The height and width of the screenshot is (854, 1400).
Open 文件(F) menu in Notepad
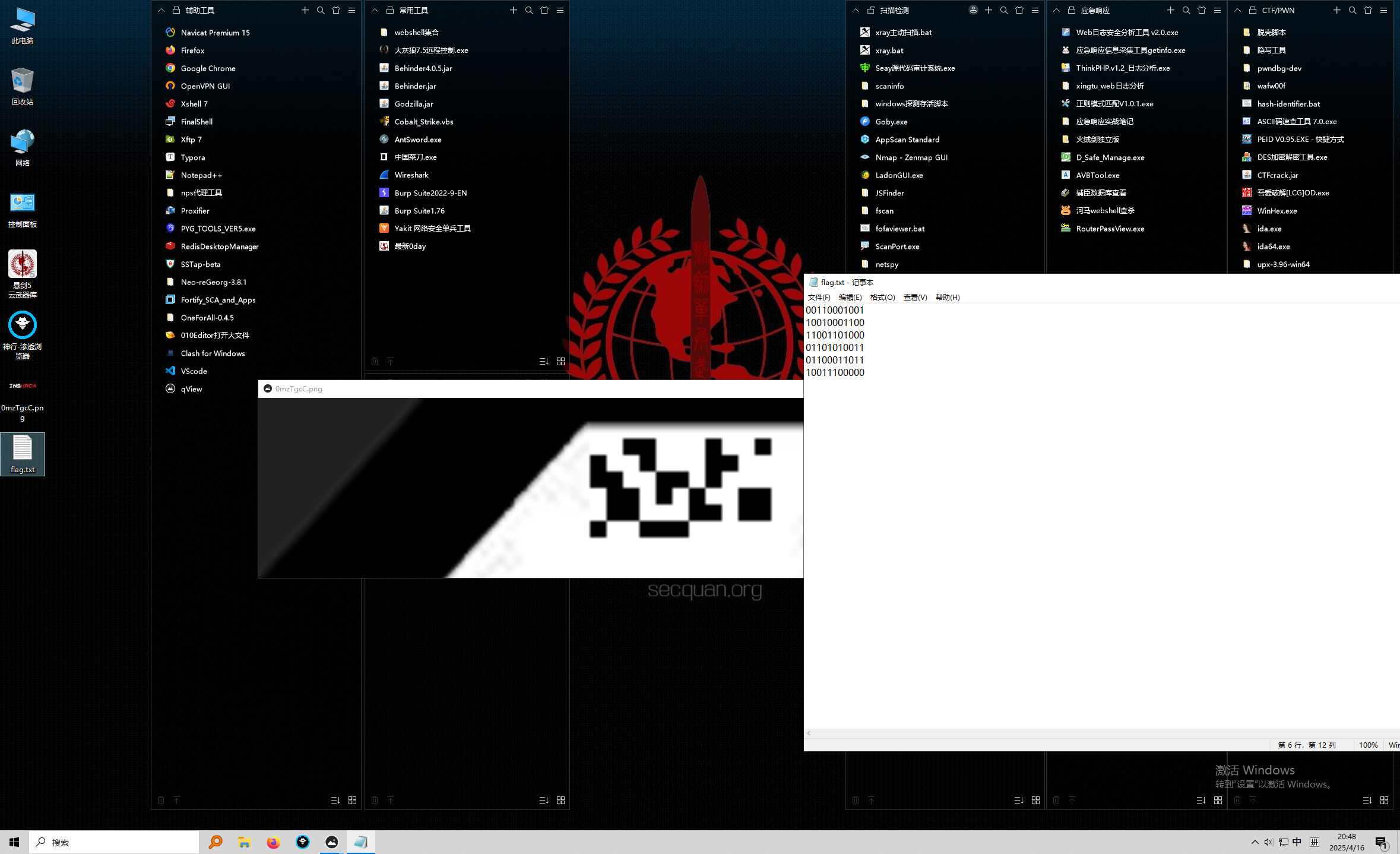(x=819, y=297)
